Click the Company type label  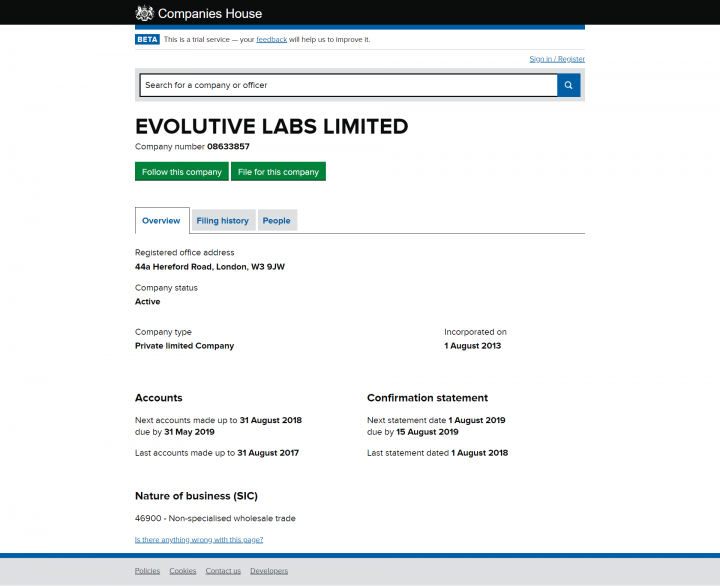[x=163, y=332]
